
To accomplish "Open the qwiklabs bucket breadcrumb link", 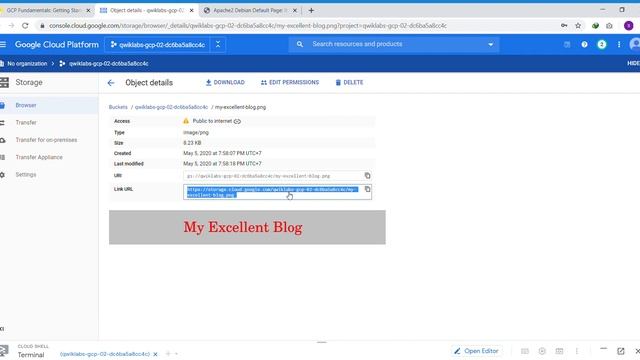I will (171, 107).
